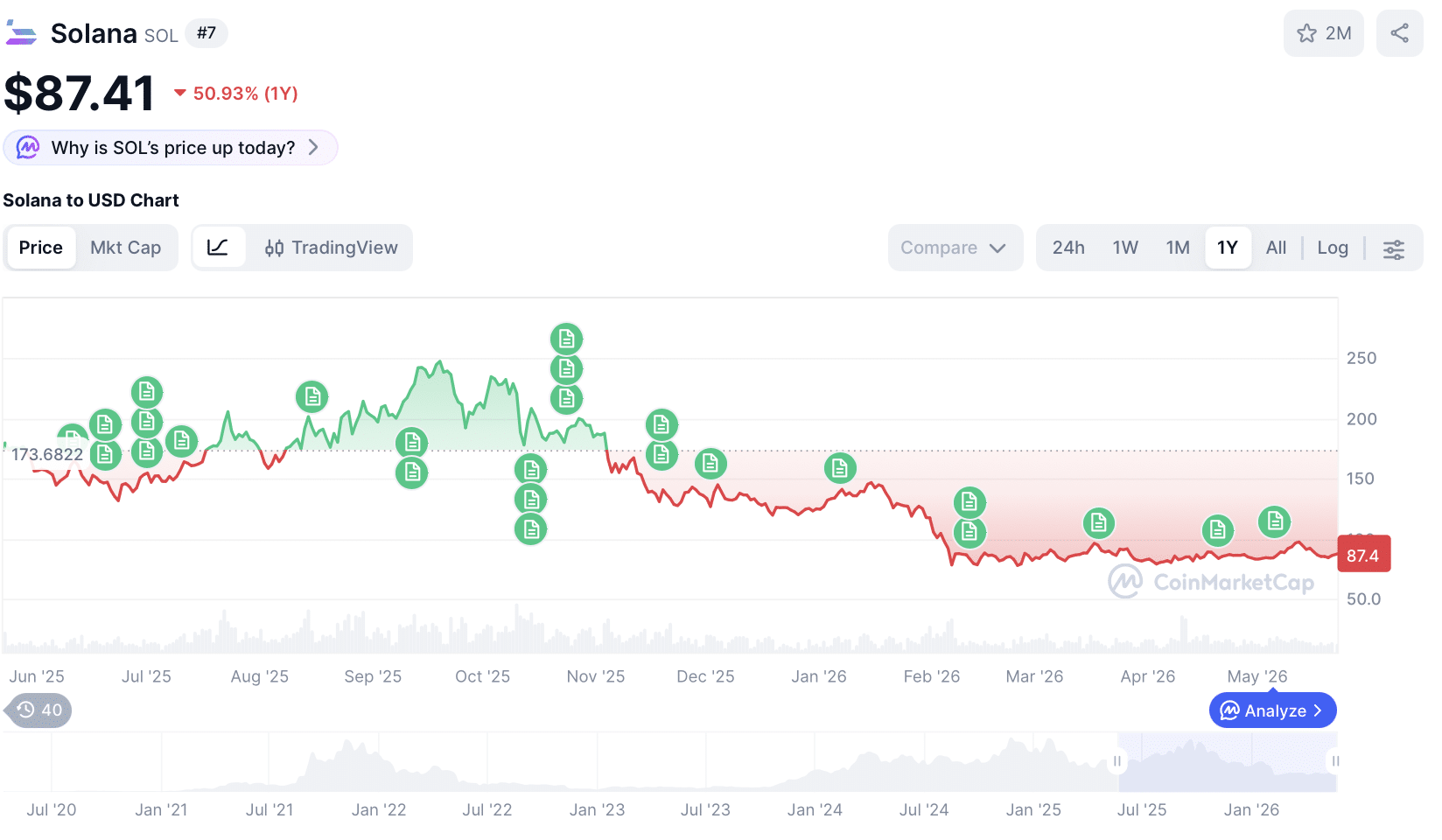
Task: Click the 173.6822 baseline price label
Action: tap(47, 454)
